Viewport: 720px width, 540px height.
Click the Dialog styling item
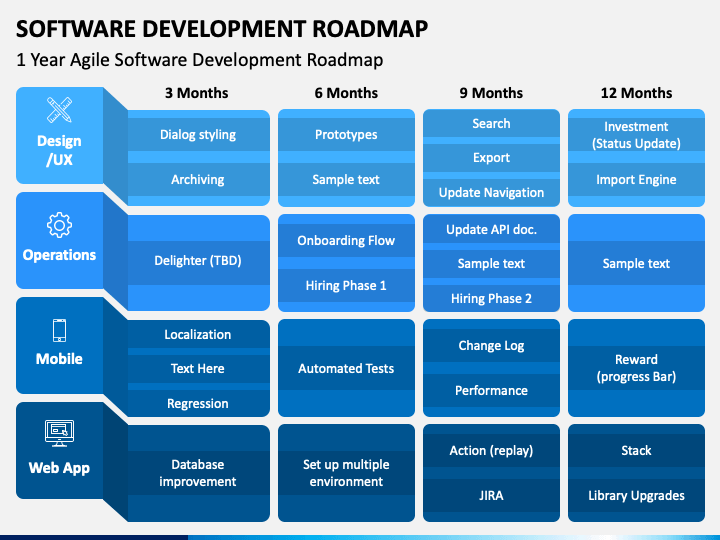point(198,135)
